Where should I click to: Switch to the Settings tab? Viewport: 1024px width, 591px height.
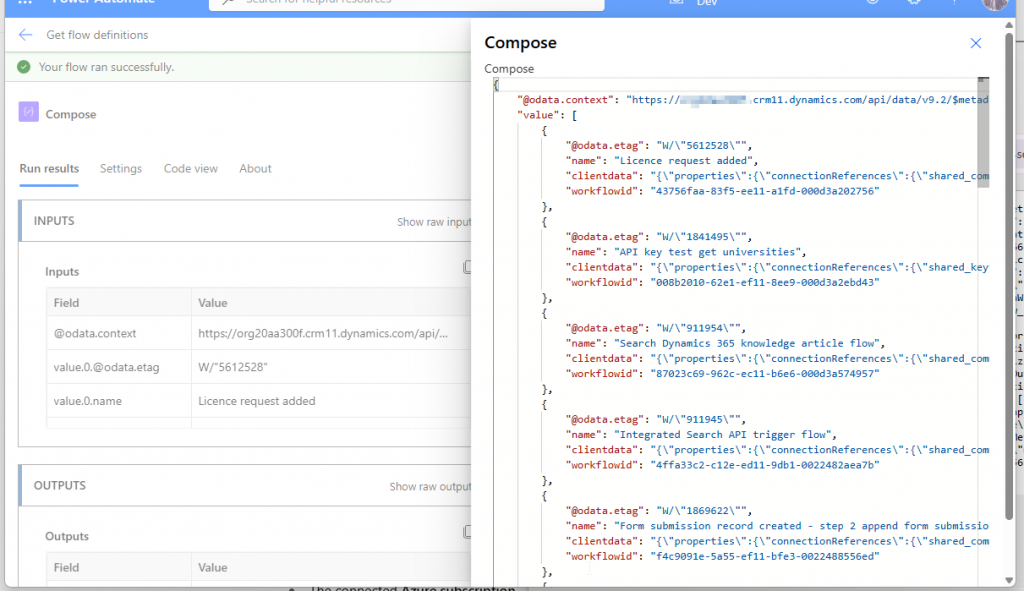point(121,169)
